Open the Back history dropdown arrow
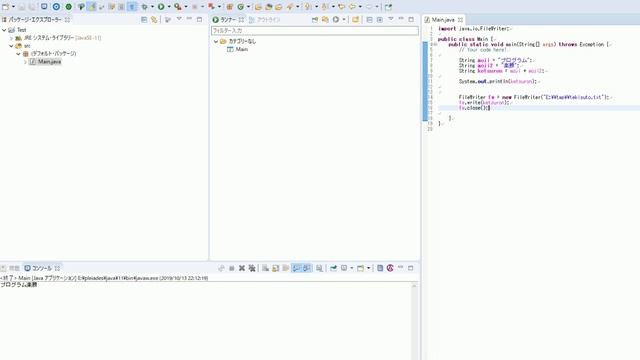 [360, 7]
